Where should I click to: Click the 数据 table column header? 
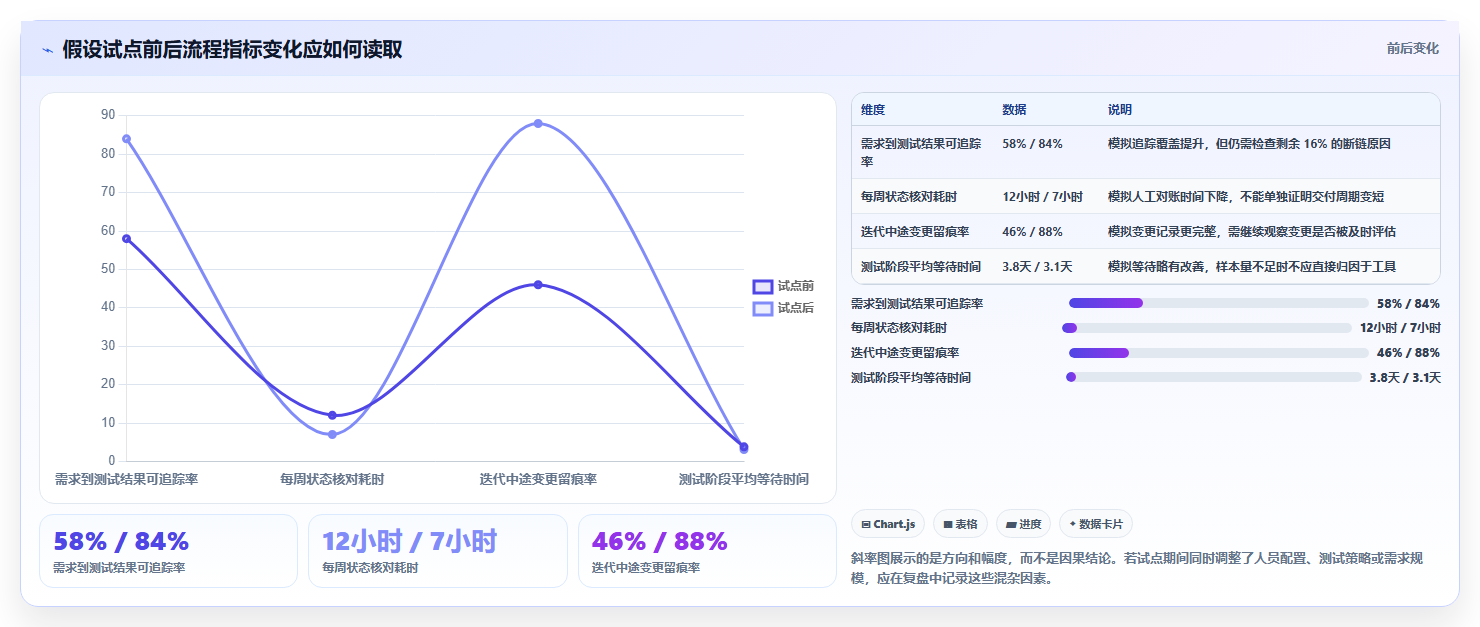click(1014, 110)
